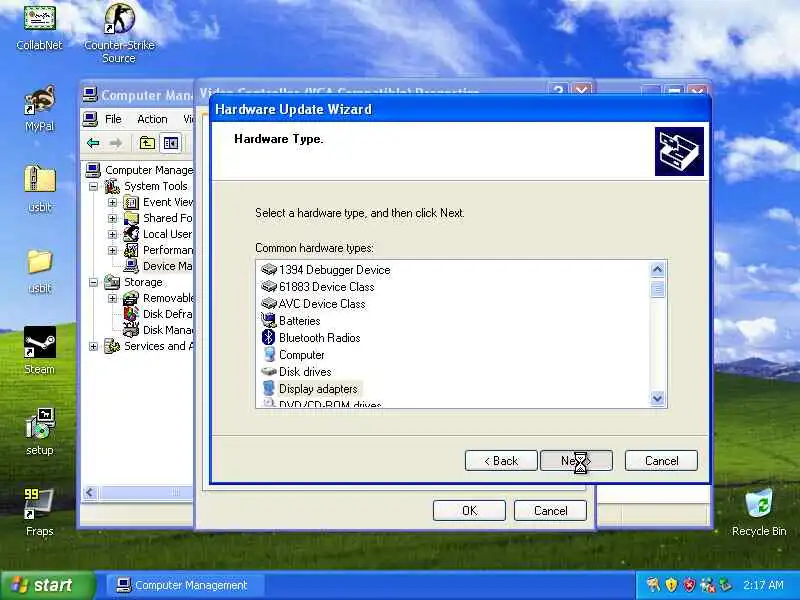Click the Disk drives icon

point(269,371)
